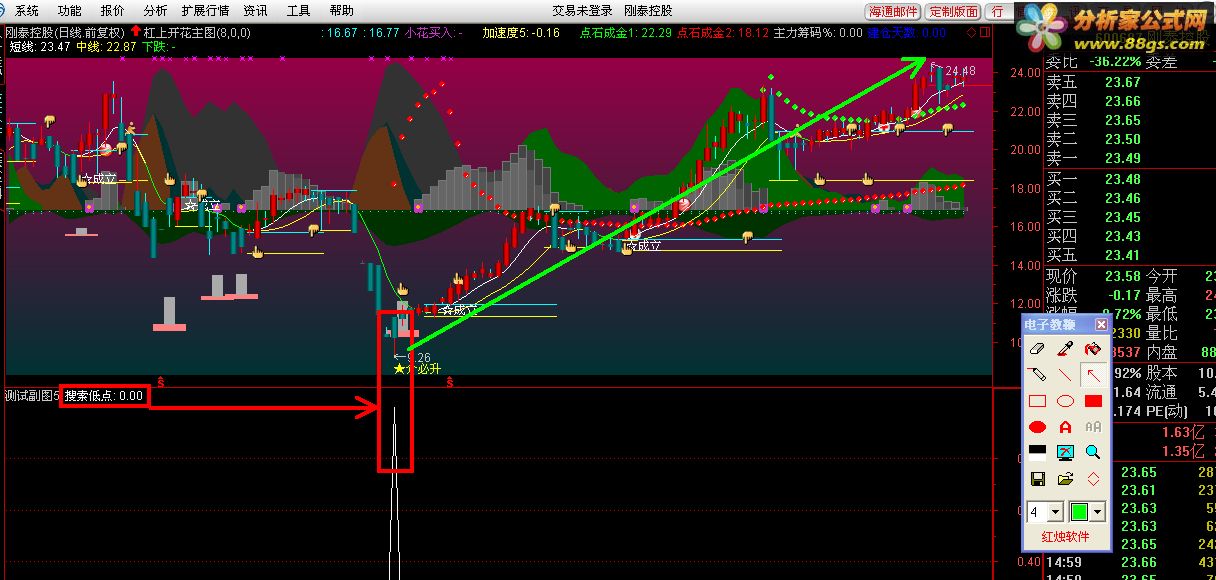Select the straight line drawing tool
This screenshot has height=580, width=1216.
pos(1065,375)
